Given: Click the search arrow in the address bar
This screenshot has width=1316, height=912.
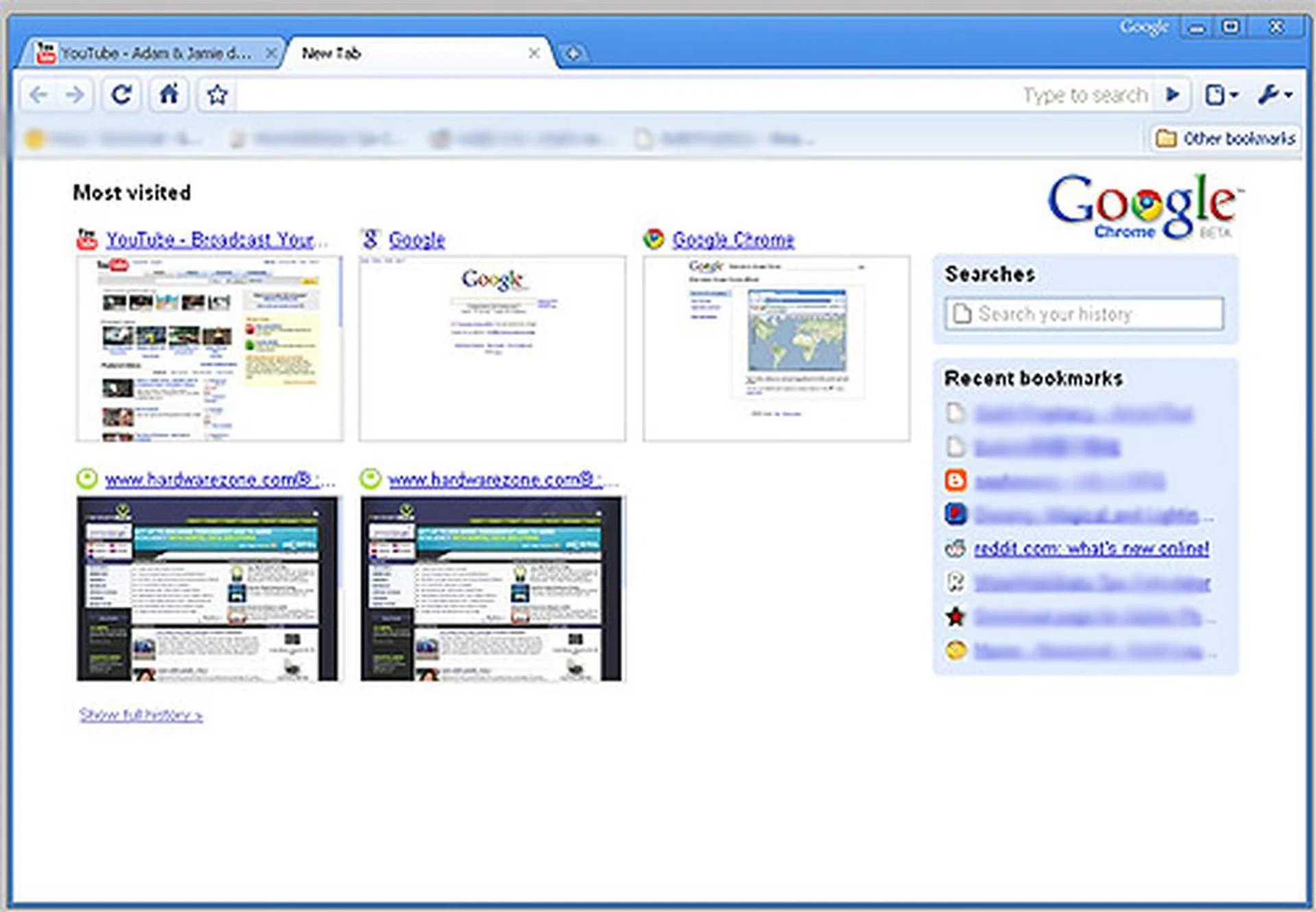Looking at the screenshot, I should [1173, 95].
